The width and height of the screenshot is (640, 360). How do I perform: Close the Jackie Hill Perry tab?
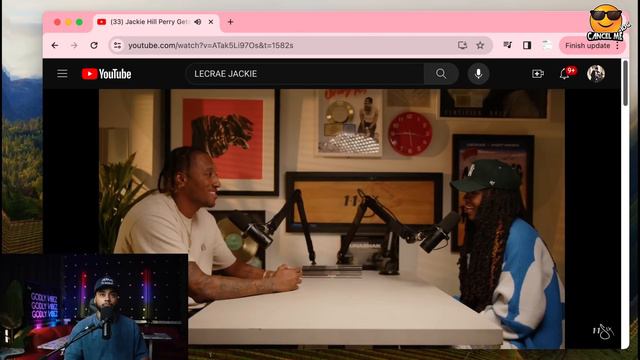pyautogui.click(x=211, y=22)
